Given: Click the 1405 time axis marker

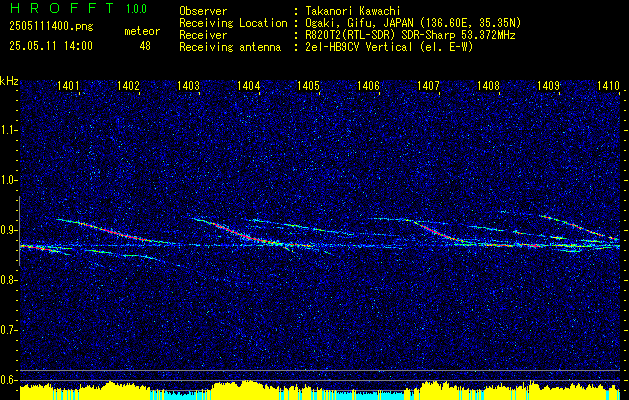Looking at the screenshot, I should (x=308, y=85).
